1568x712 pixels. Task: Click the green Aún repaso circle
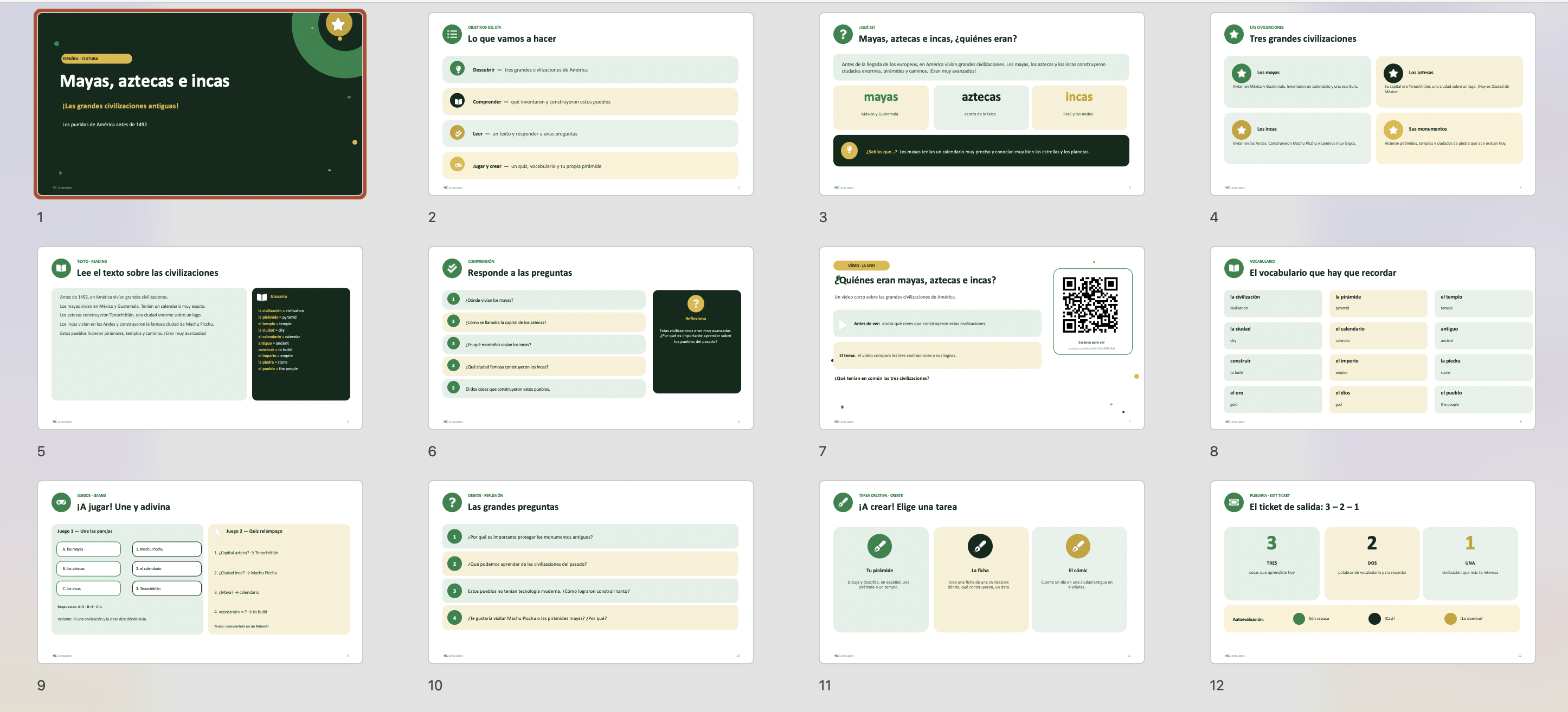pos(1299,619)
